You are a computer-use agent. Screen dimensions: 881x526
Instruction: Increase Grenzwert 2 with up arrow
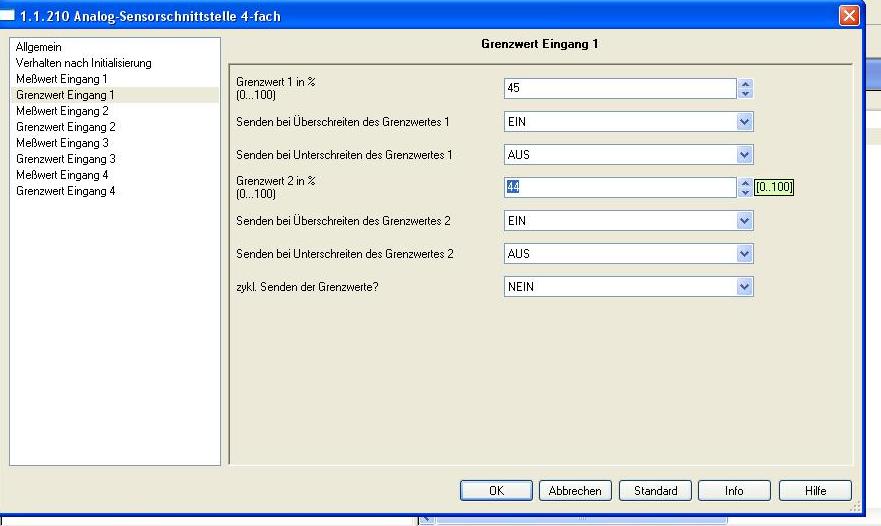coord(745,183)
